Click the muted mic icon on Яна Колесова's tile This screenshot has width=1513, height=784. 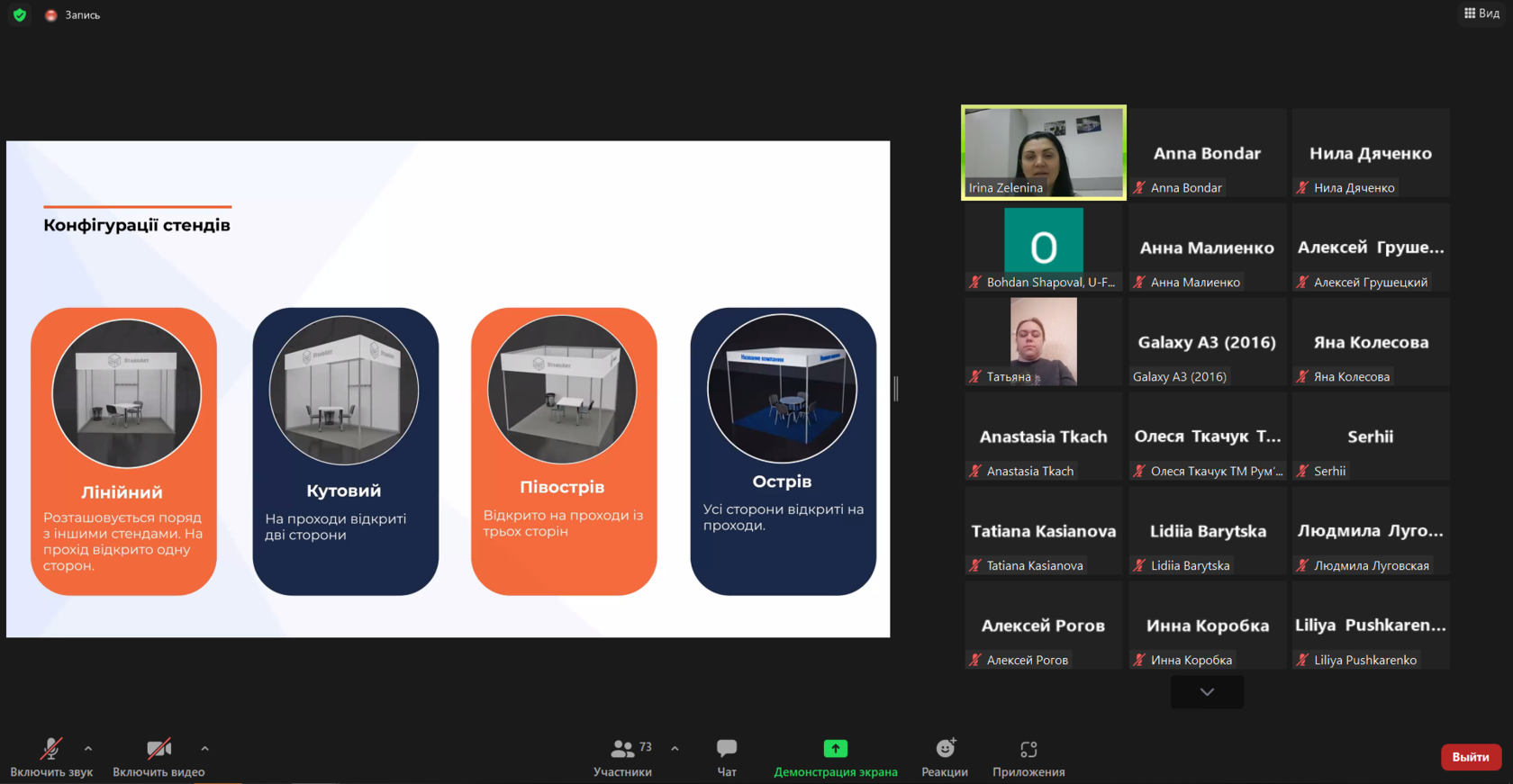(x=1302, y=376)
